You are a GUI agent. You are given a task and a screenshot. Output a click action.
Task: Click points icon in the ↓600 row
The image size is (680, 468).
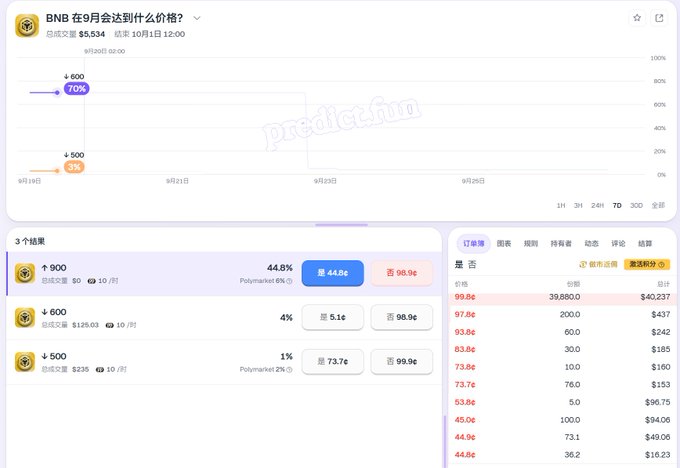109,325
